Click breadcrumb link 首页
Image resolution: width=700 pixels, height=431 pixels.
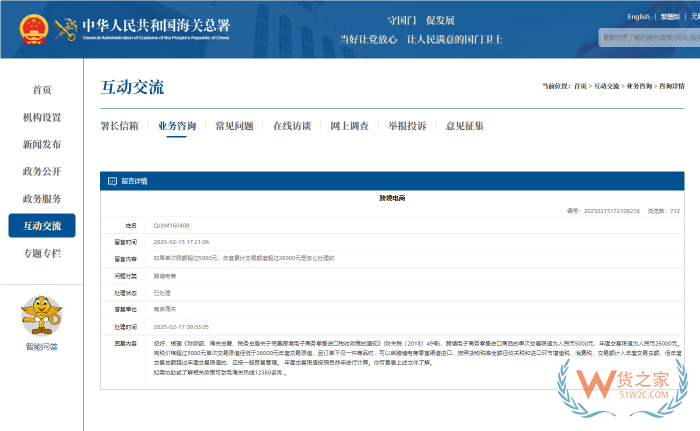[580, 86]
